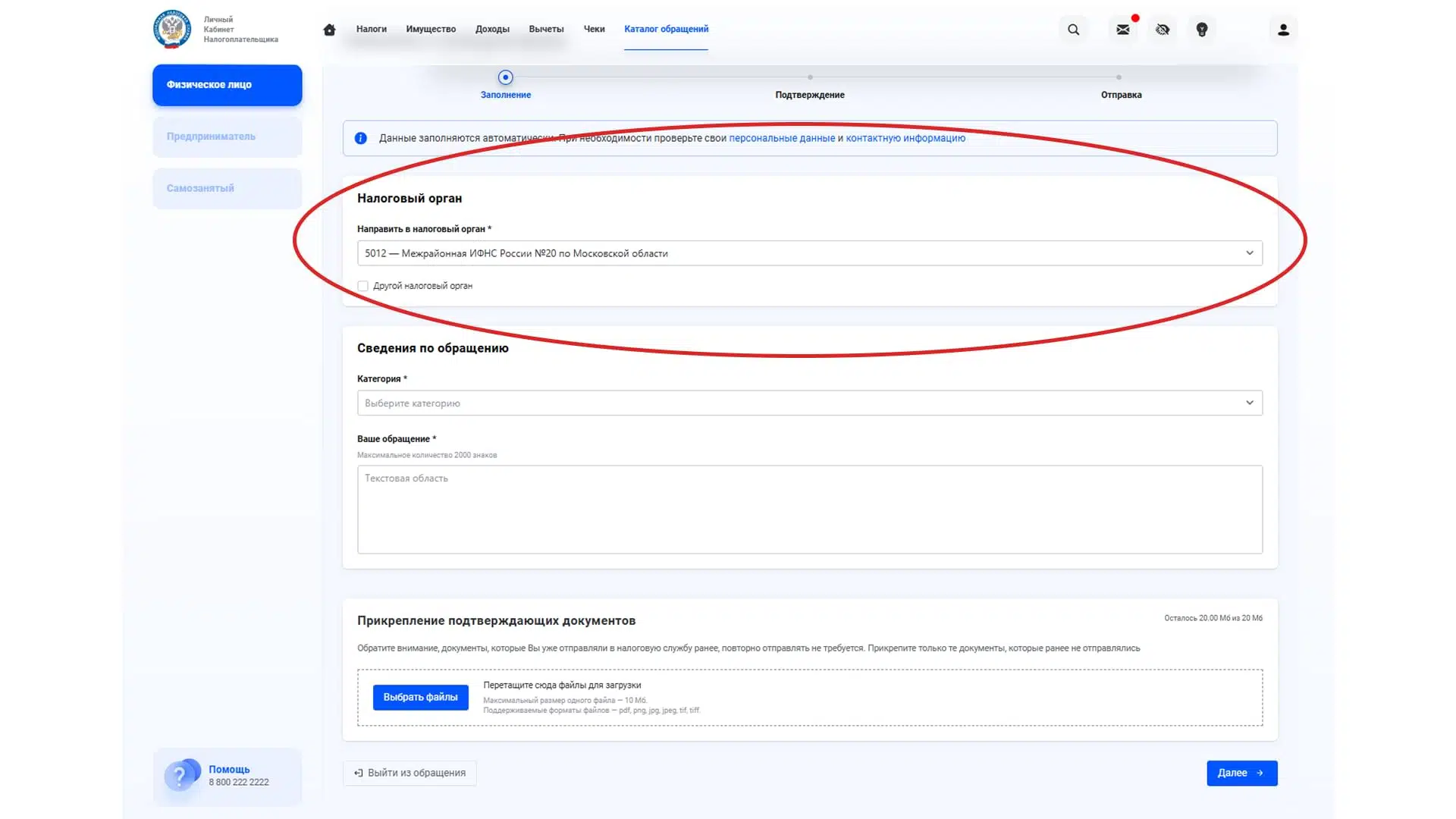This screenshot has width=1456, height=819.
Task: Click the FNS emblem logo
Action: (172, 30)
